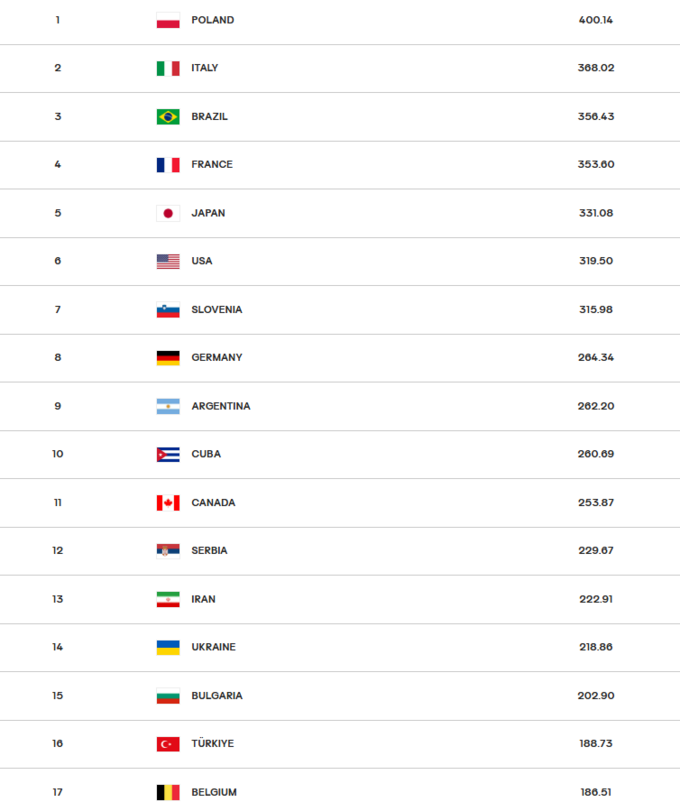Select the USA flag icon
Viewport: 680px width, 802px height.
[168, 261]
